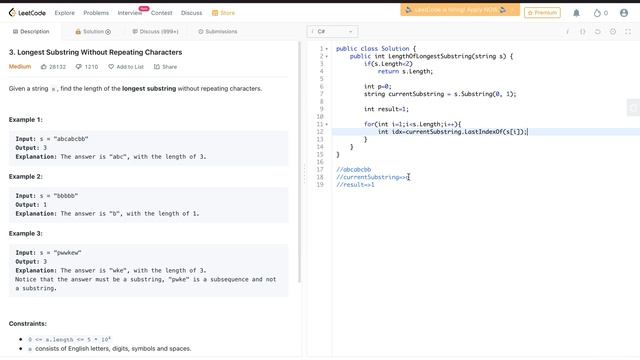Viewport: 640px width, 360px height.
Task: Click the 'int result=1;' code line
Action: tap(386, 109)
